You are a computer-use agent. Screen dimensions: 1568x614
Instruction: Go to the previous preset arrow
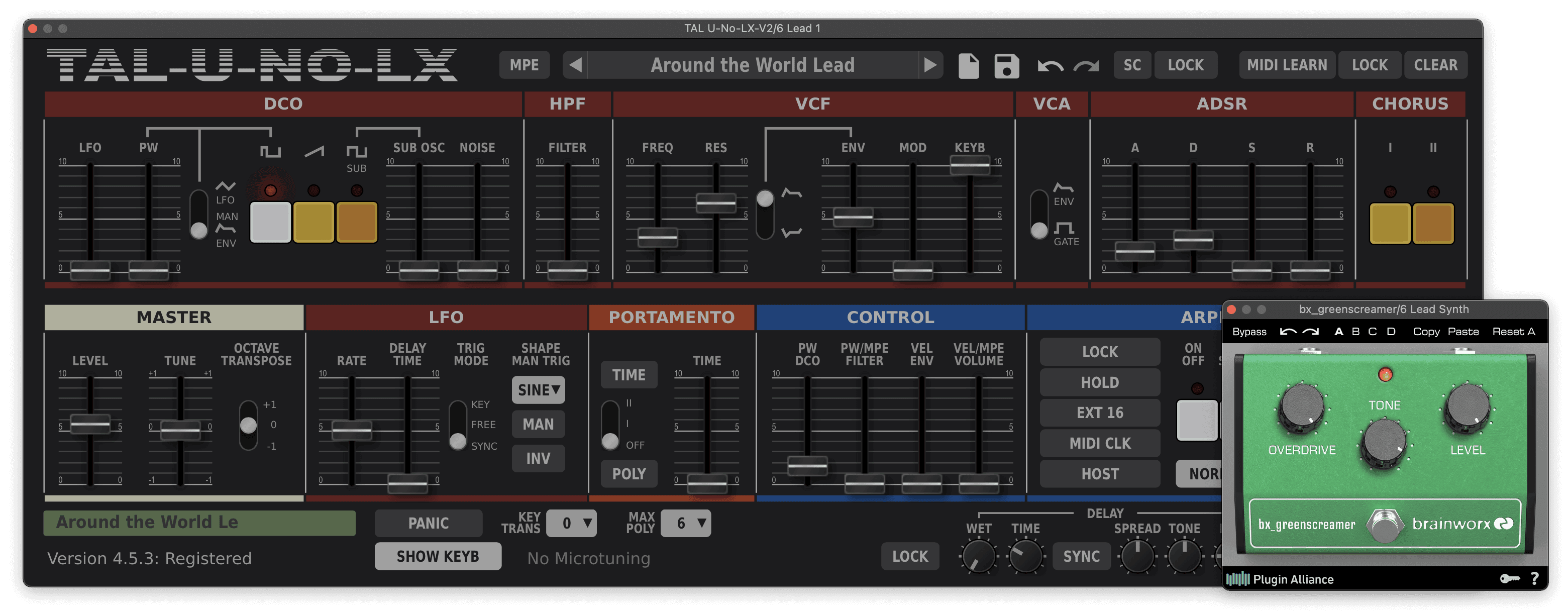[576, 65]
